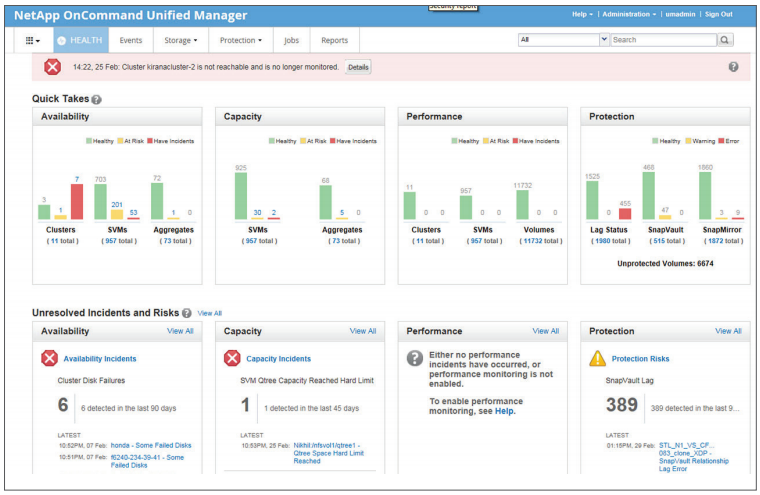Click yellow Availability SVMs at-risk bar 201
The height and width of the screenshot is (495, 760).
click(x=117, y=214)
